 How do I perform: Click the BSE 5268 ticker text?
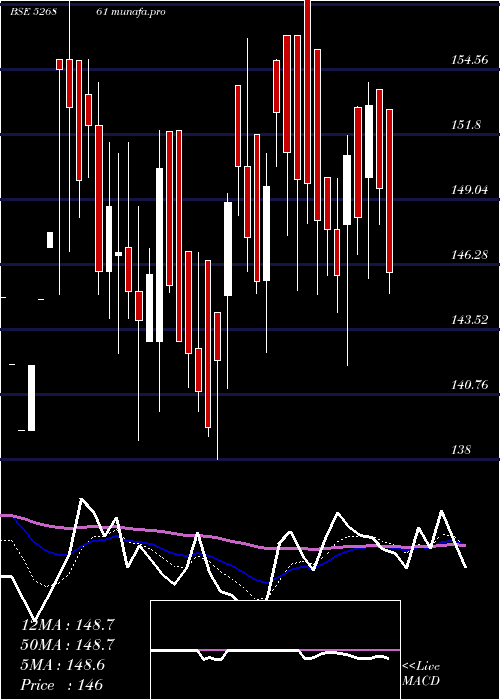tap(33, 12)
